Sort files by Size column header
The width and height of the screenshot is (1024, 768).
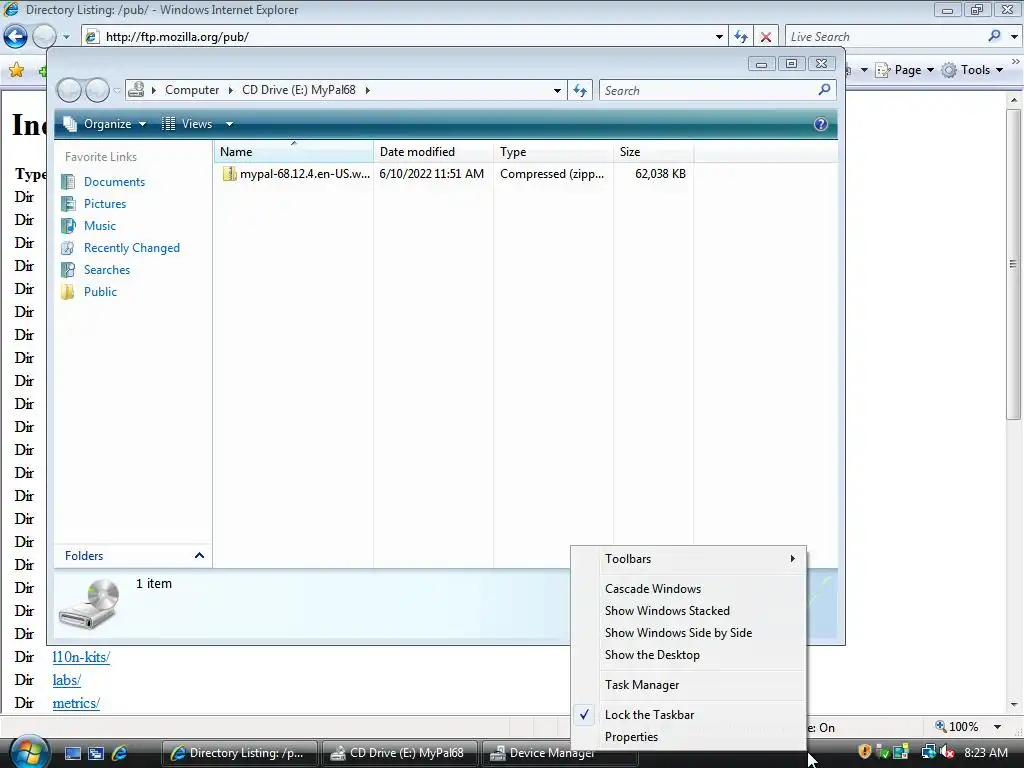(x=654, y=152)
